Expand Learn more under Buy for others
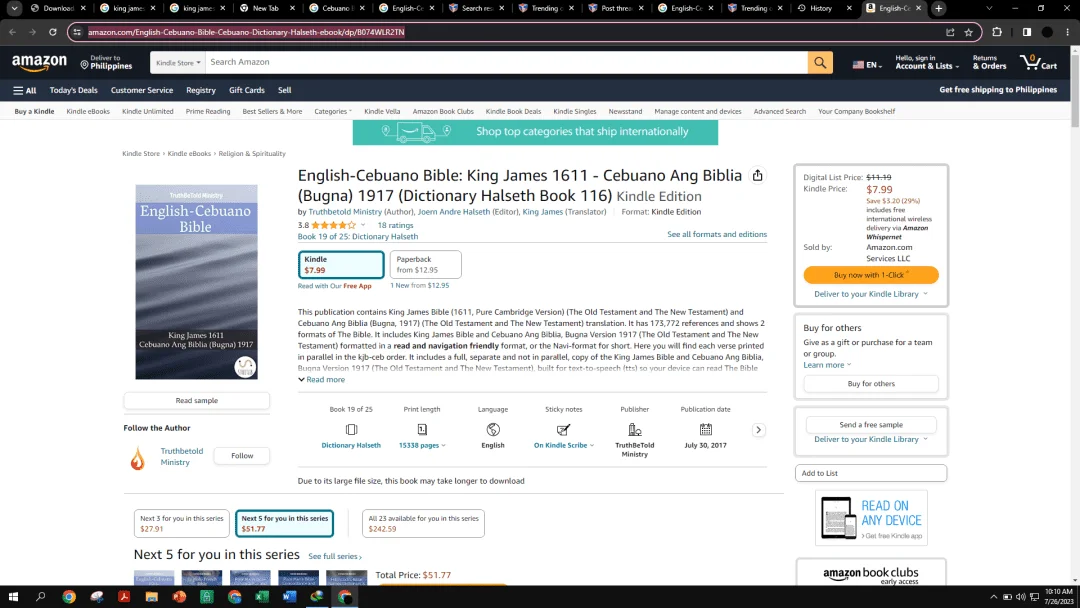The height and width of the screenshot is (608, 1080). 827,365
